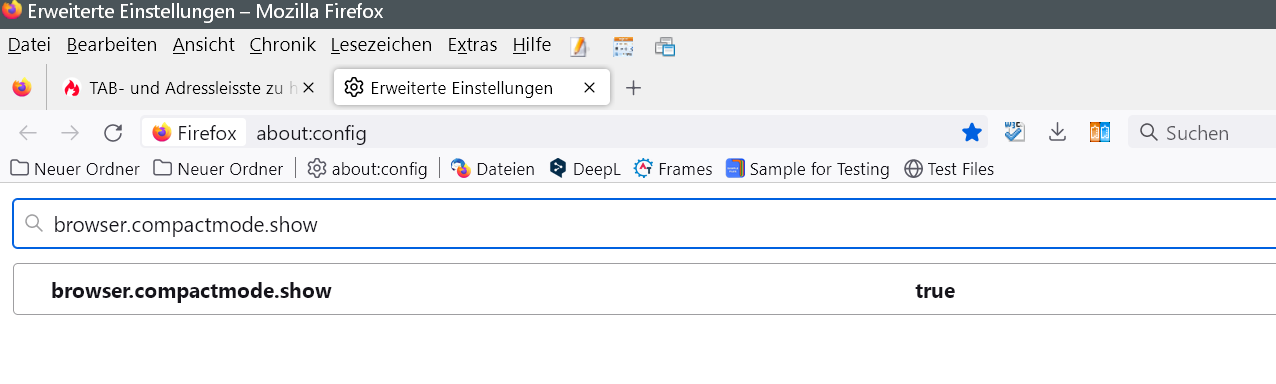The image size is (1276, 384).
Task: Expand the first Neuer Ordner bookmark folder
Action: (x=75, y=169)
